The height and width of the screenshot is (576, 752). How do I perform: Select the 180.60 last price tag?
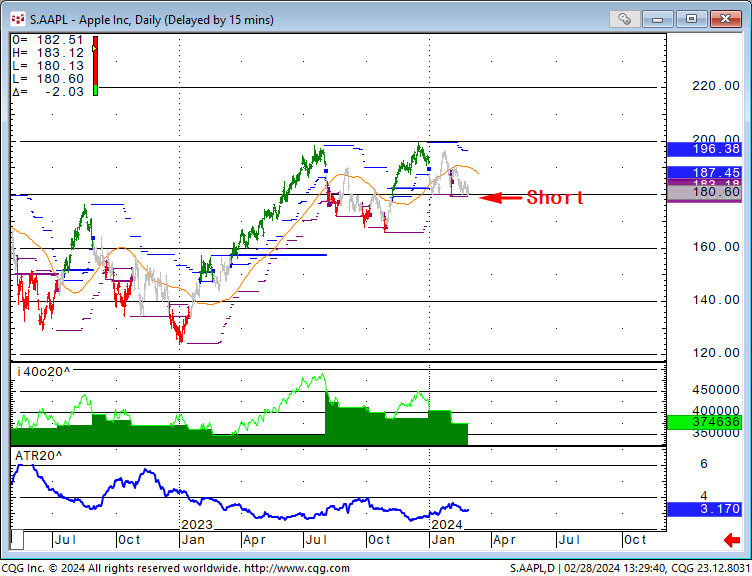pos(704,192)
